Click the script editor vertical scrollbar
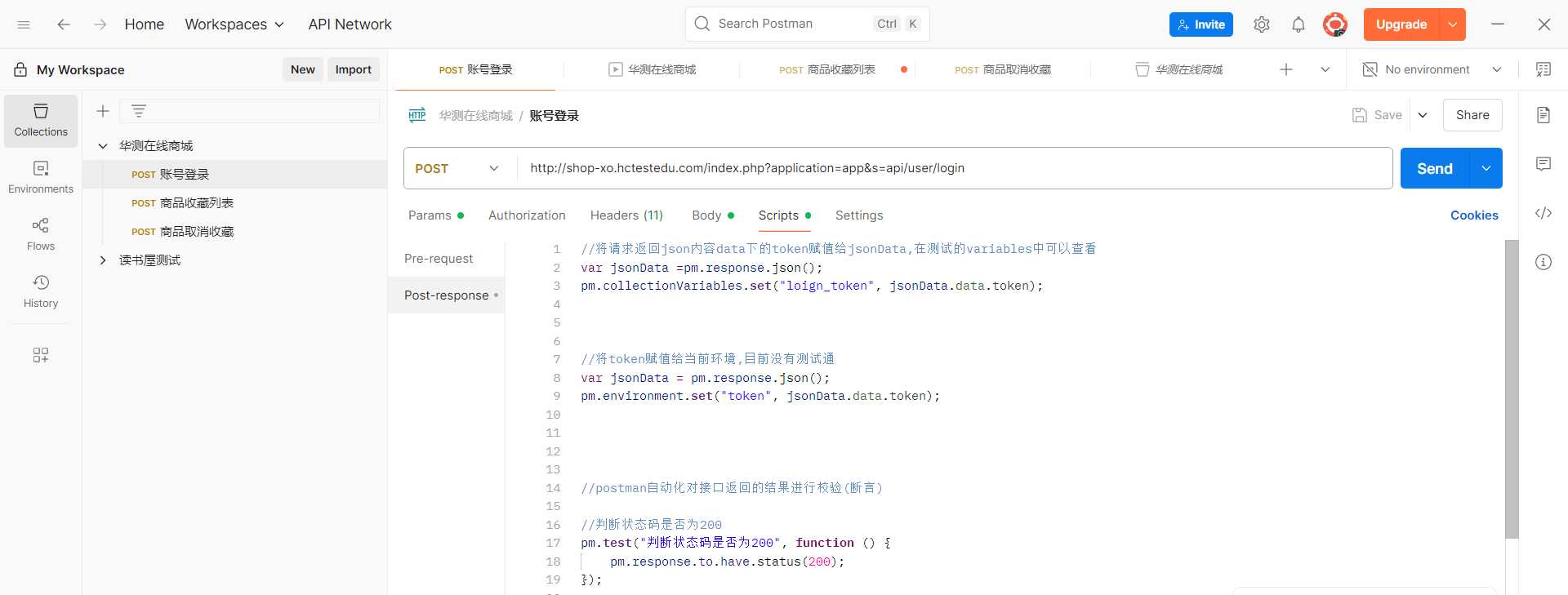Screen dimensions: 1568x595 [x=1512, y=389]
